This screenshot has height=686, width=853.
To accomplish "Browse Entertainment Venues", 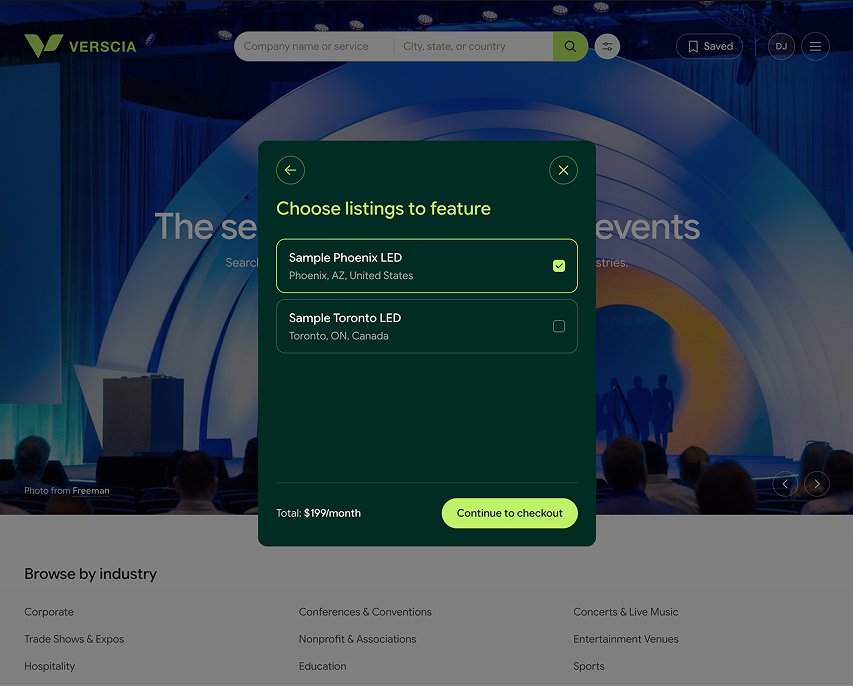I will coord(626,639).
